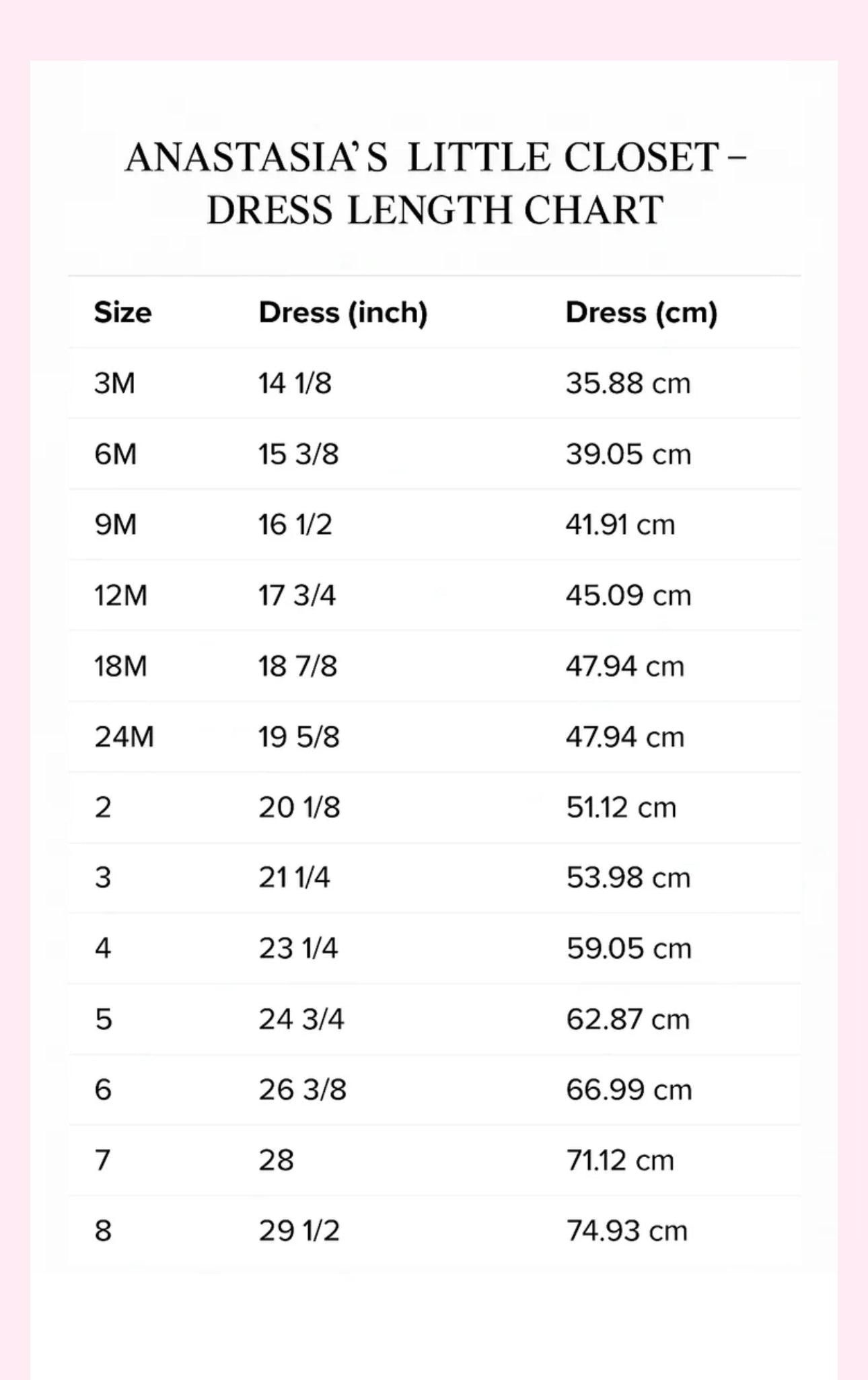The image size is (868, 1380).
Task: Select the 66.99 cm measurement
Action: (628, 1089)
